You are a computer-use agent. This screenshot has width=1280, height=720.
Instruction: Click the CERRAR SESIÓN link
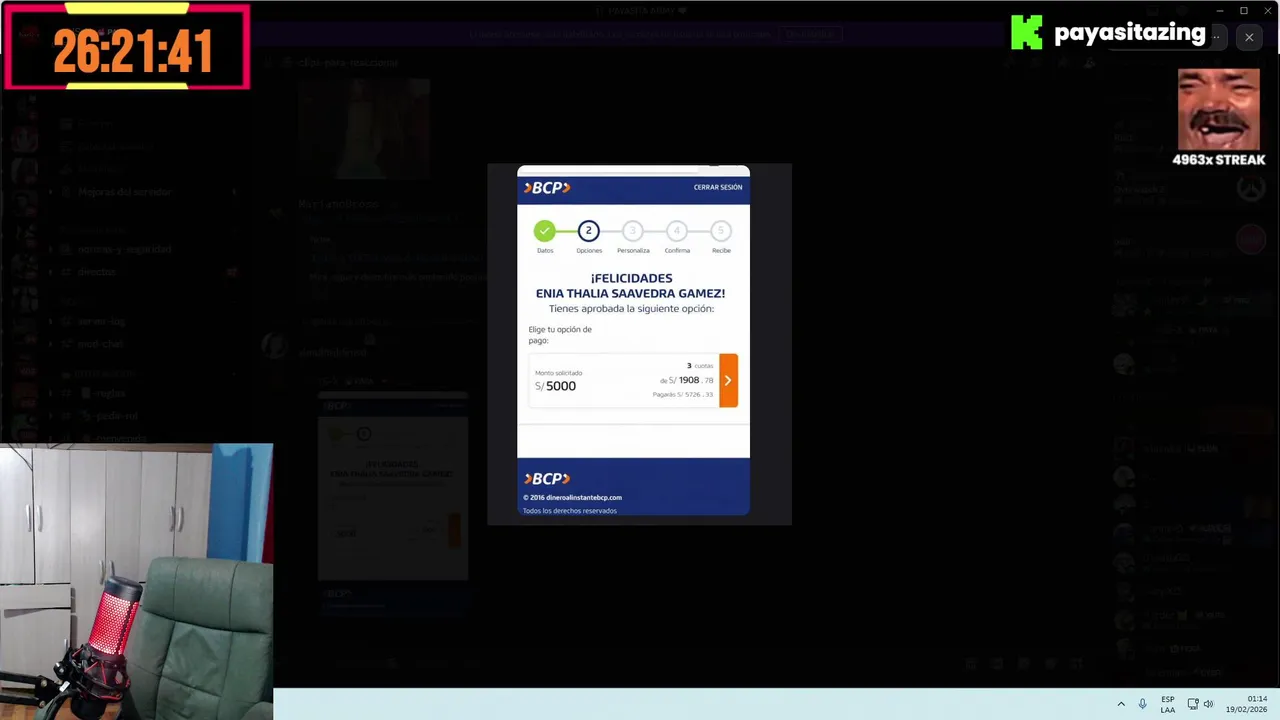click(x=718, y=187)
